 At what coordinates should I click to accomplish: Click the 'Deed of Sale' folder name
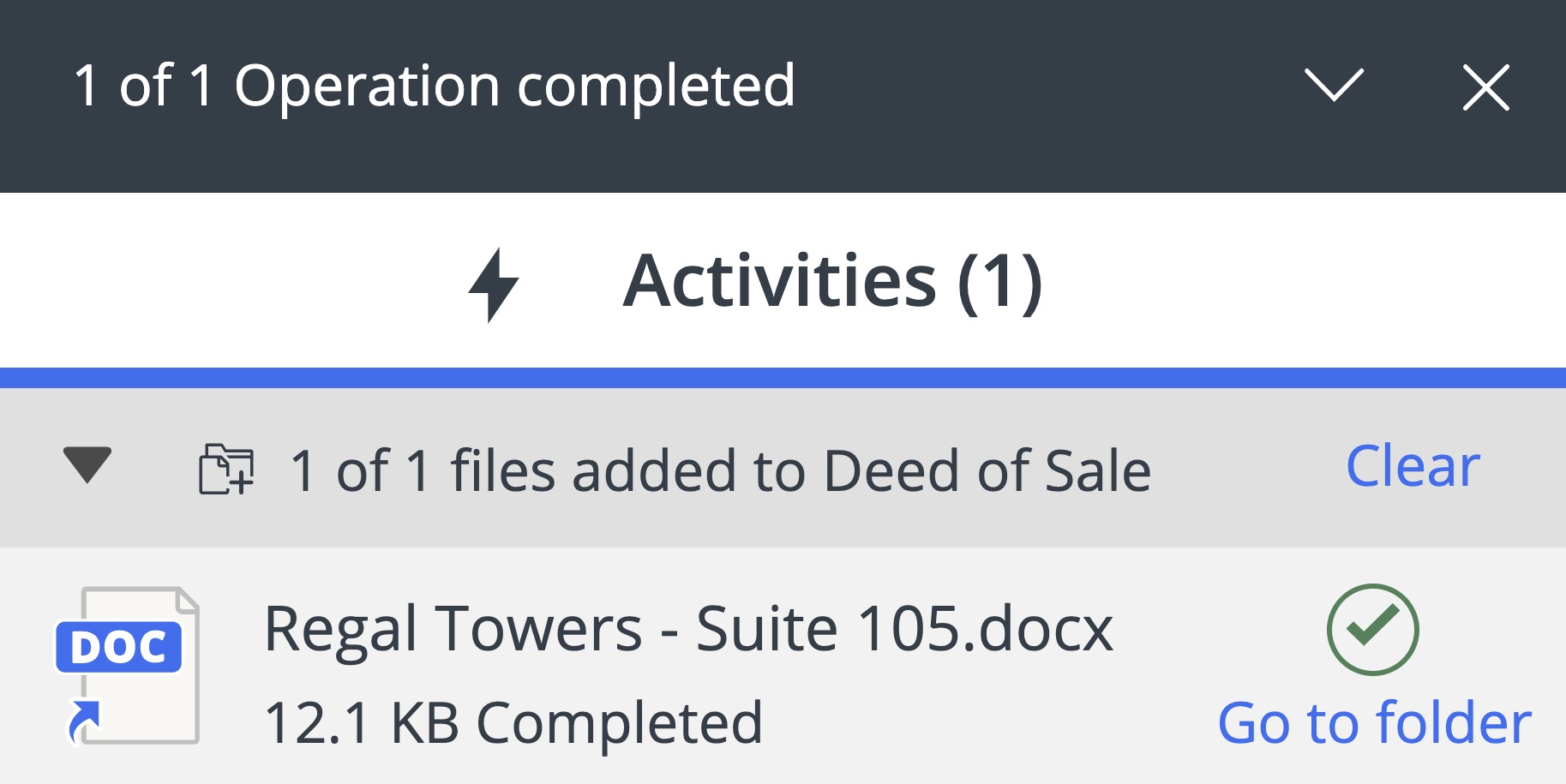pos(987,470)
